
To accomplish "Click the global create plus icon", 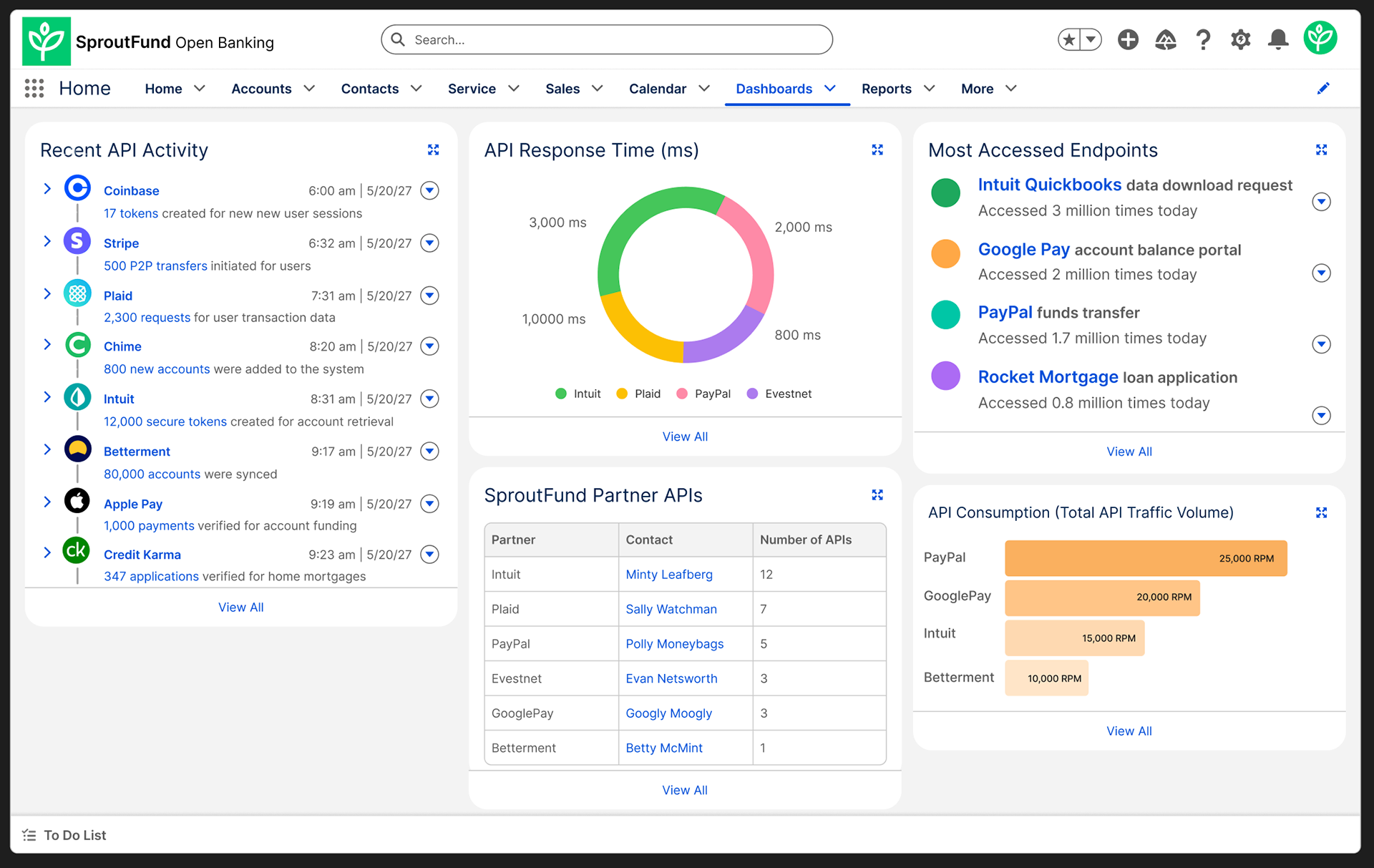I will (1128, 39).
